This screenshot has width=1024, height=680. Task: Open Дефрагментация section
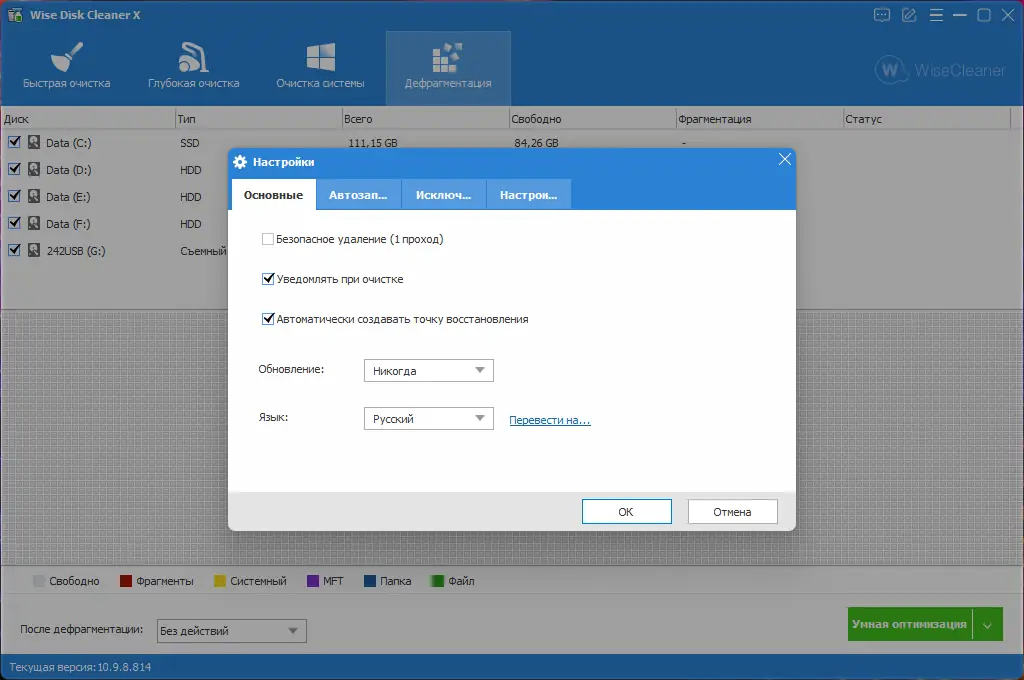point(448,68)
